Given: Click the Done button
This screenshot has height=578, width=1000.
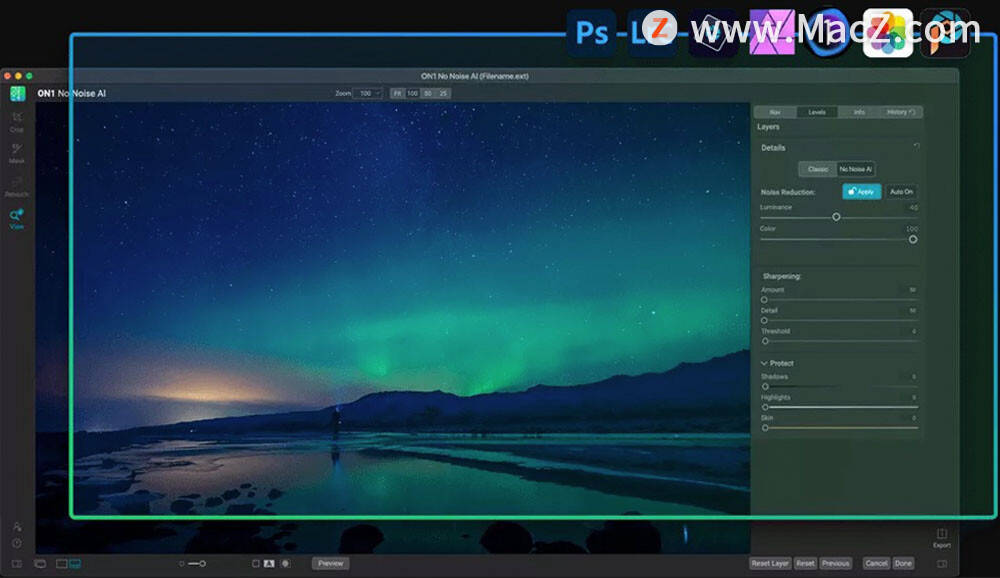Looking at the screenshot, I should pyautogui.click(x=903, y=563).
